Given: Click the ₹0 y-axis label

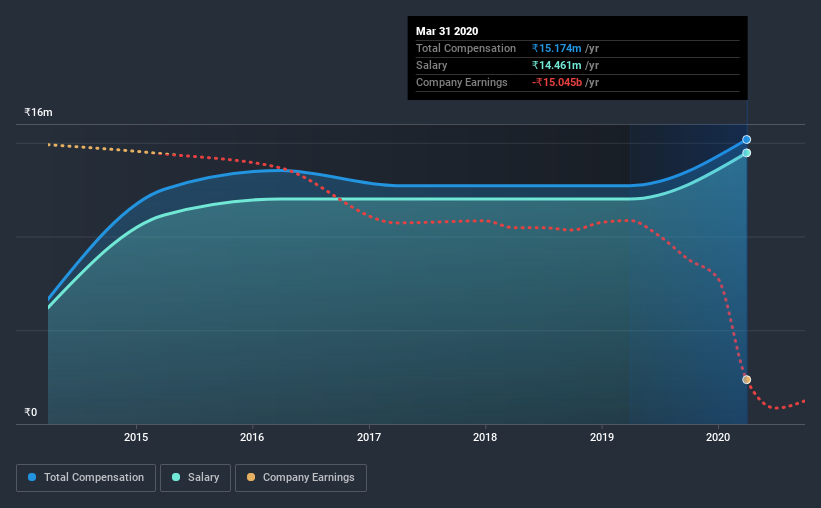Looking at the screenshot, I should pyautogui.click(x=31, y=412).
